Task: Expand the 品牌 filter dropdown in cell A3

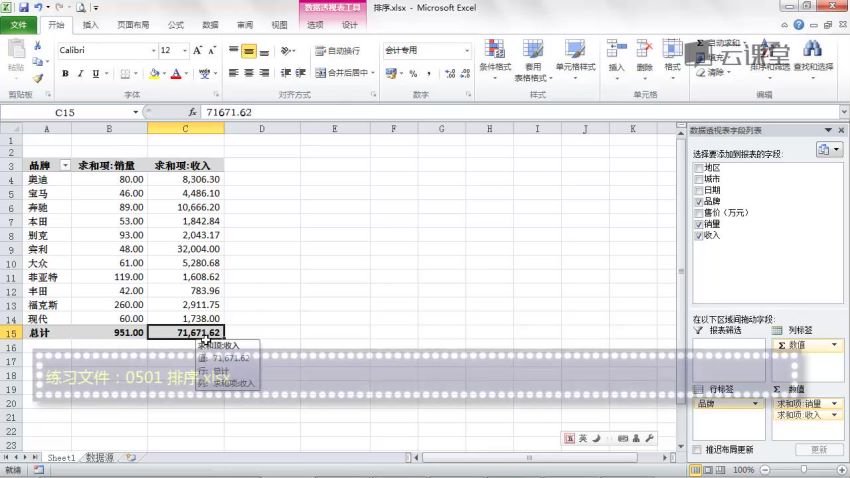Action: (x=65, y=165)
